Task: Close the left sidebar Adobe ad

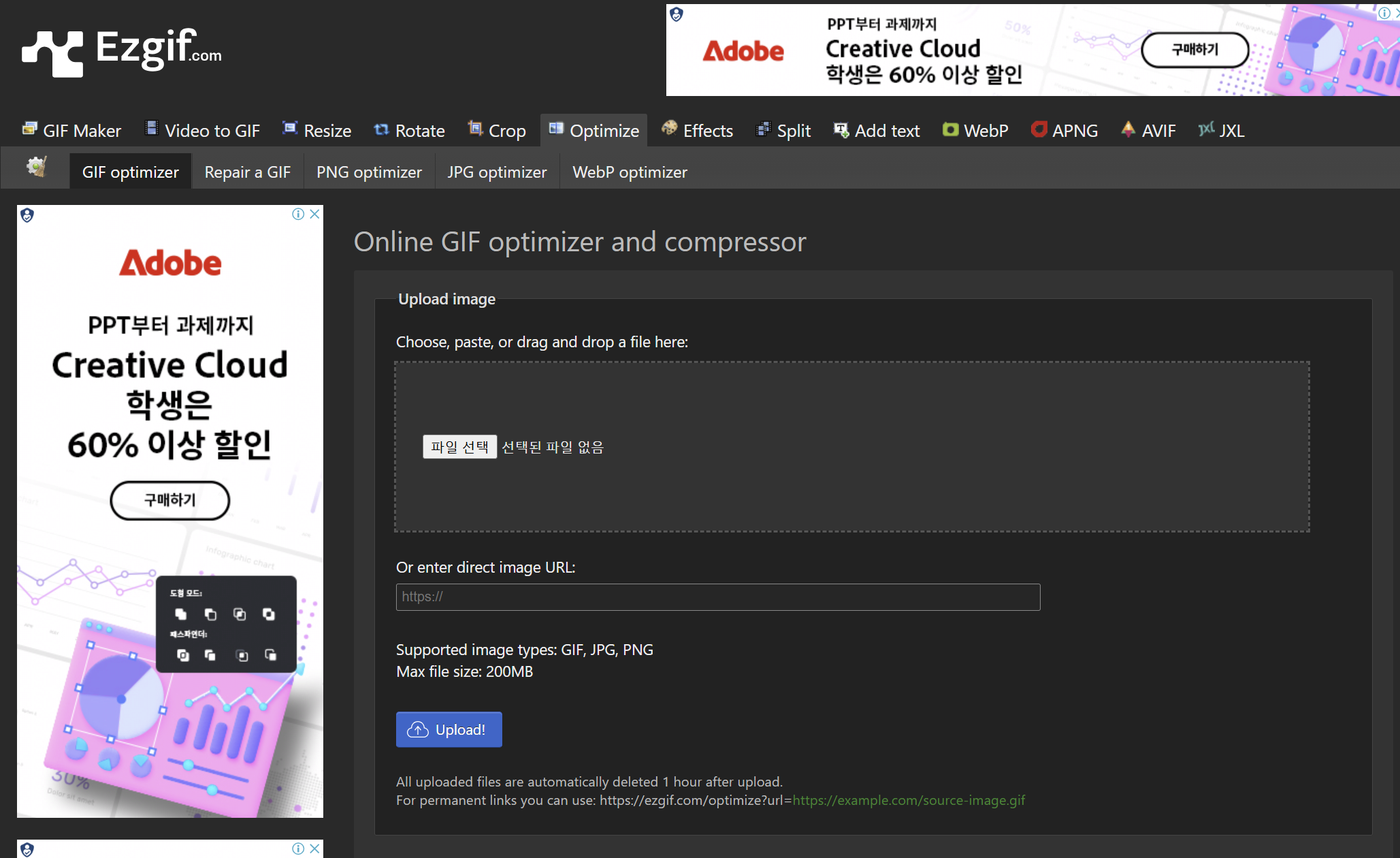Action: 314,214
